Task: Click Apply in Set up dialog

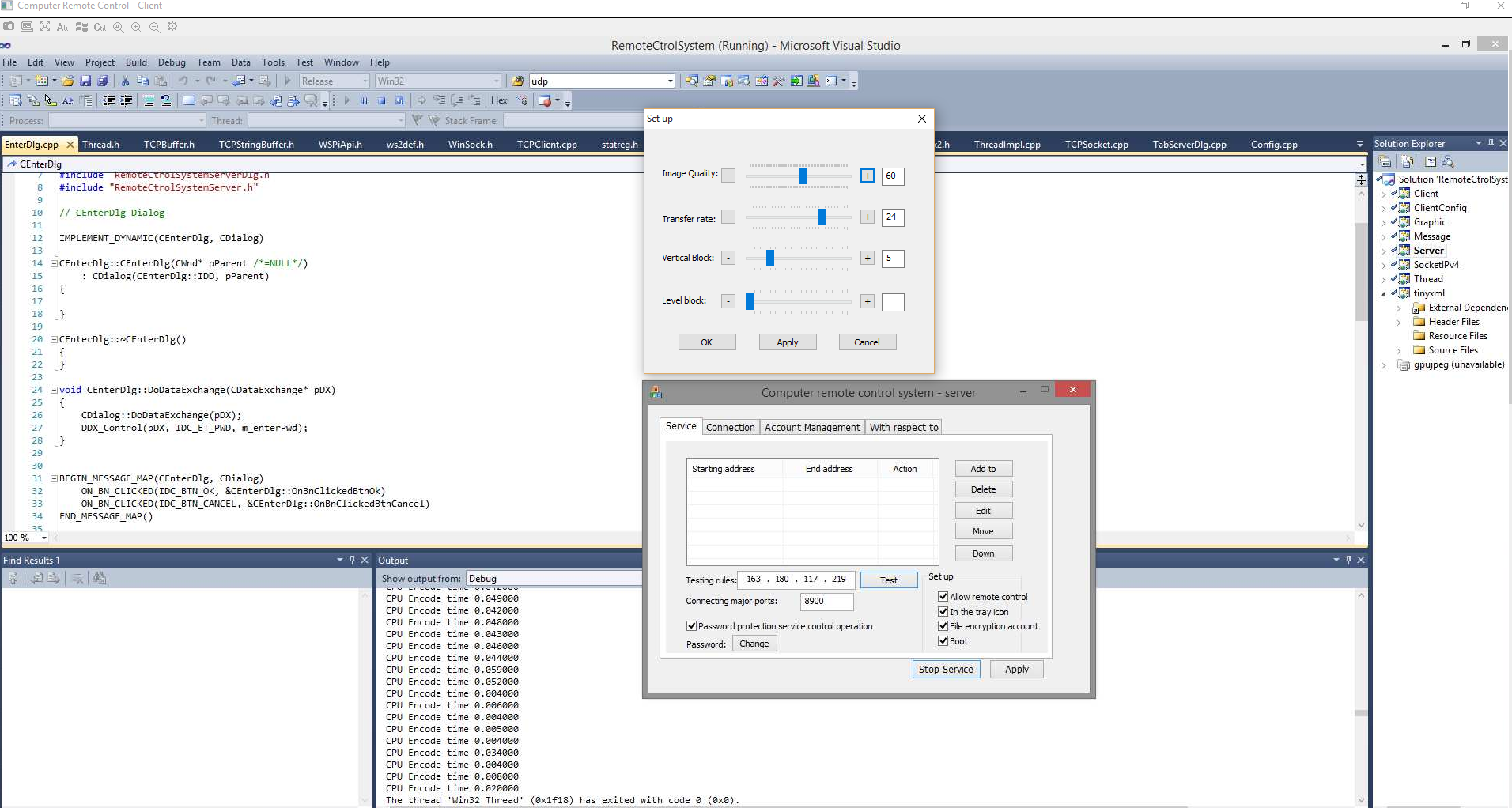Action: point(787,342)
